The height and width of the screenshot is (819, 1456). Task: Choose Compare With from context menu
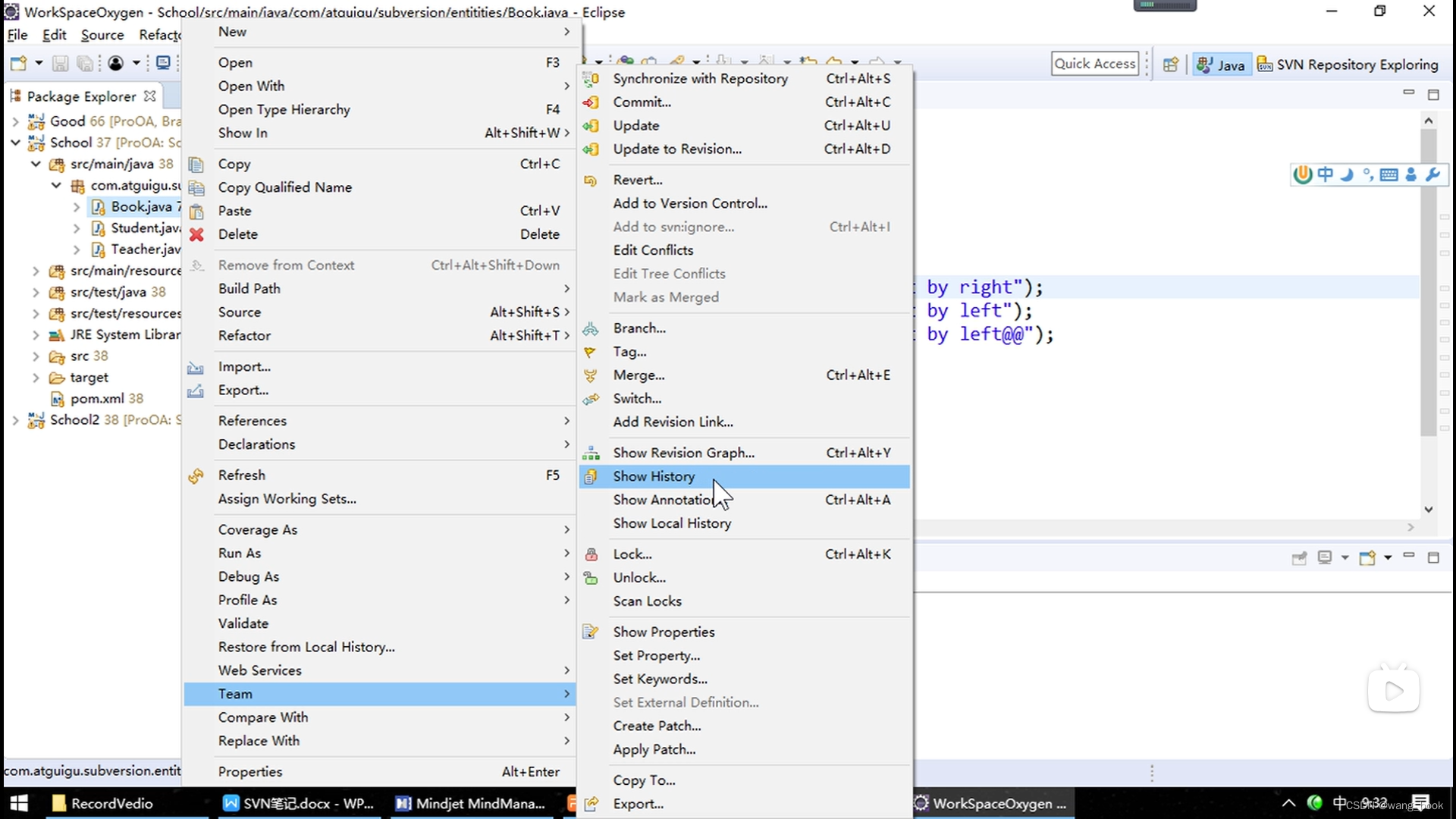379,717
